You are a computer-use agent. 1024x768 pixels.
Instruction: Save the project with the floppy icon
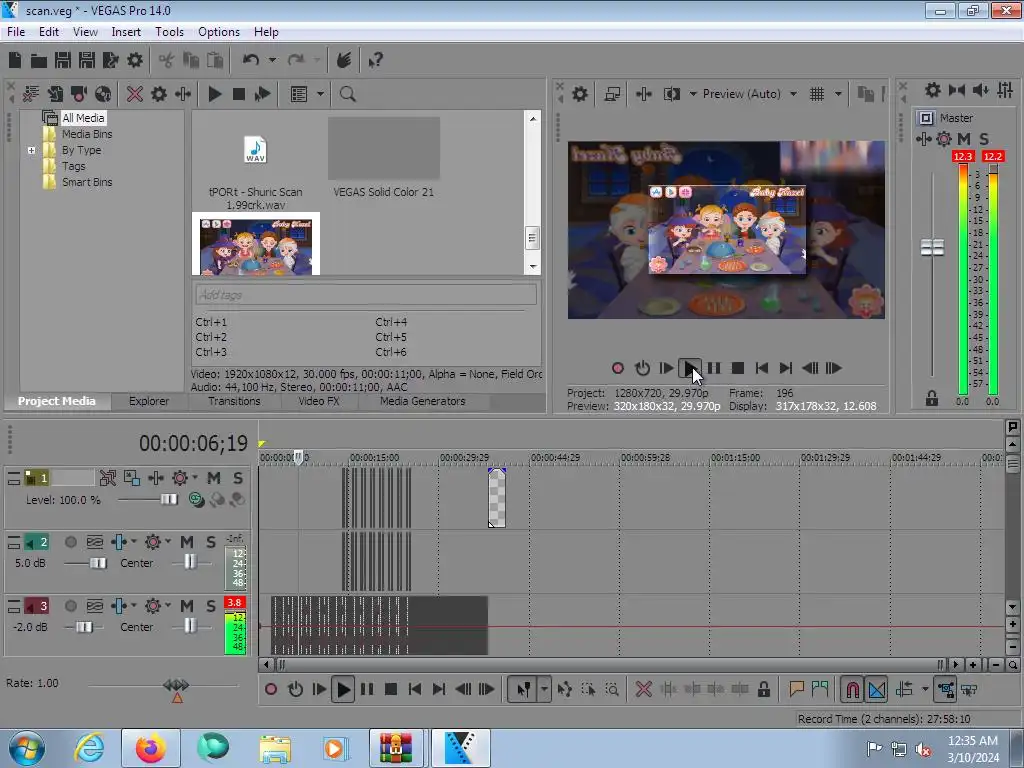(63, 61)
